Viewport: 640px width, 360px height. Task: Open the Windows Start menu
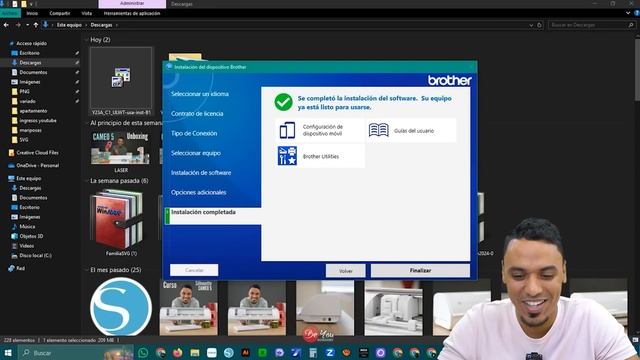pos(8,353)
